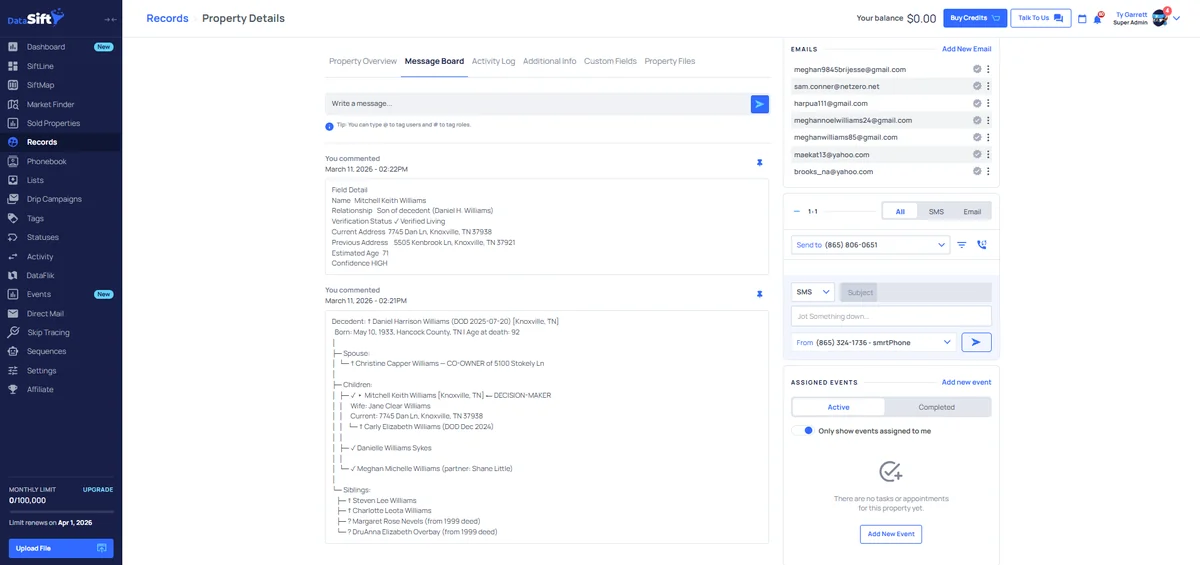Click the Talk To Us button

[1040, 18]
